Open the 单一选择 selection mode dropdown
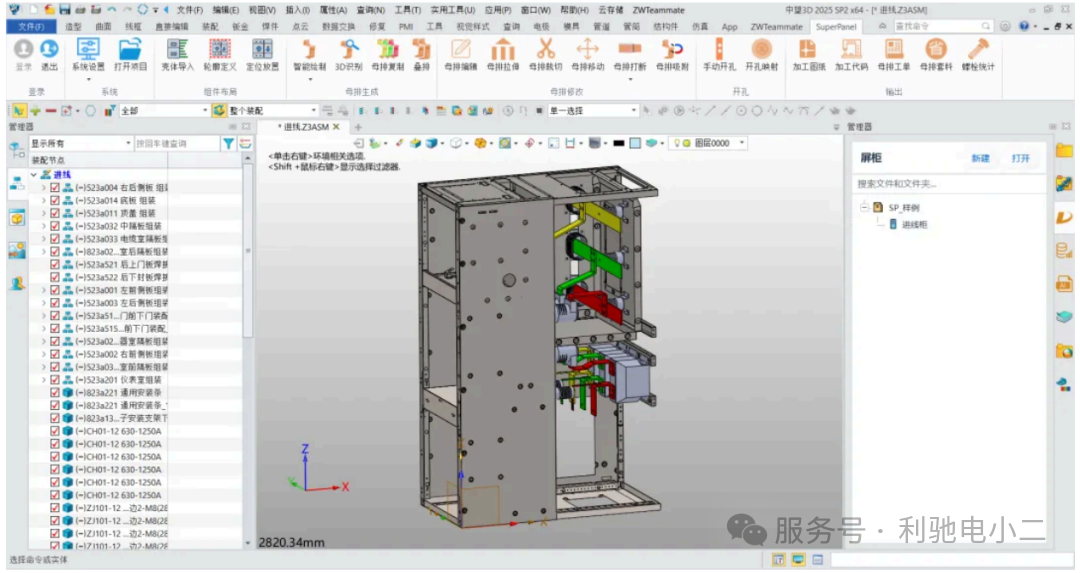The image size is (1080, 573). click(592, 110)
